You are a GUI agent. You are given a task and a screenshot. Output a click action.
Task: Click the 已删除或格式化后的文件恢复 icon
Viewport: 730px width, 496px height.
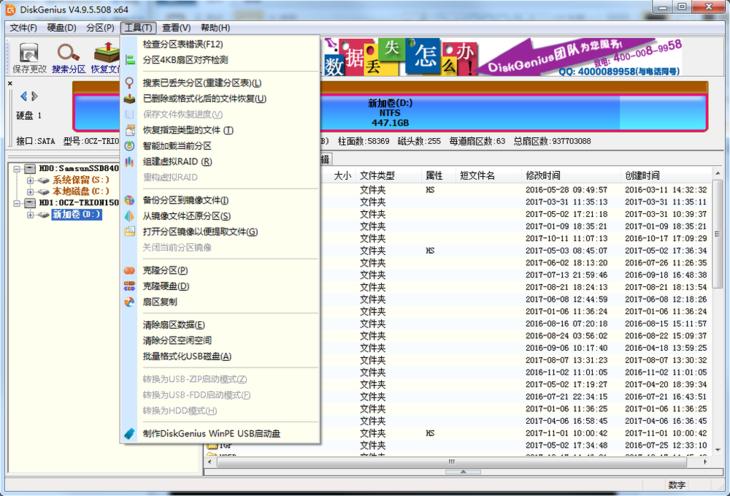tap(130, 99)
